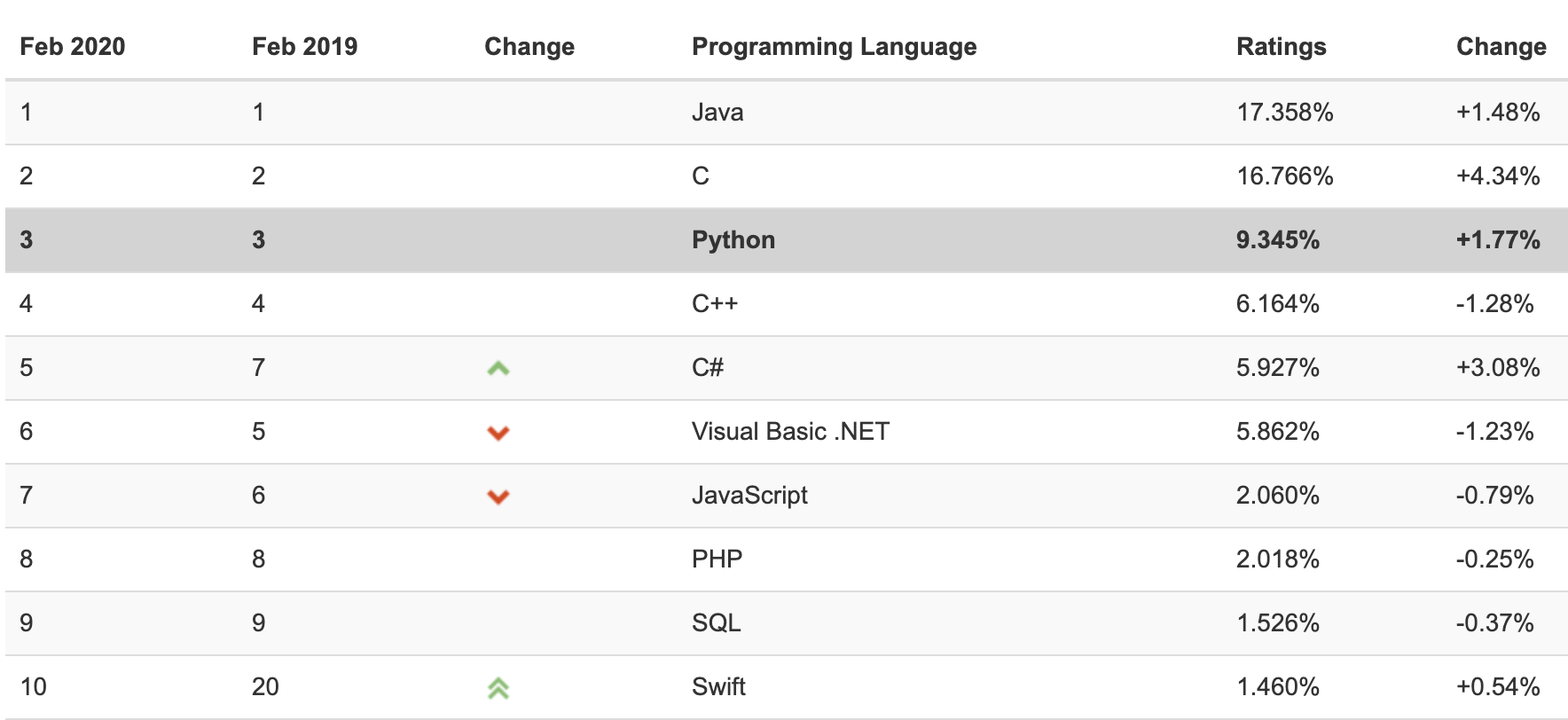Select the JavaScript language cell

tap(749, 496)
